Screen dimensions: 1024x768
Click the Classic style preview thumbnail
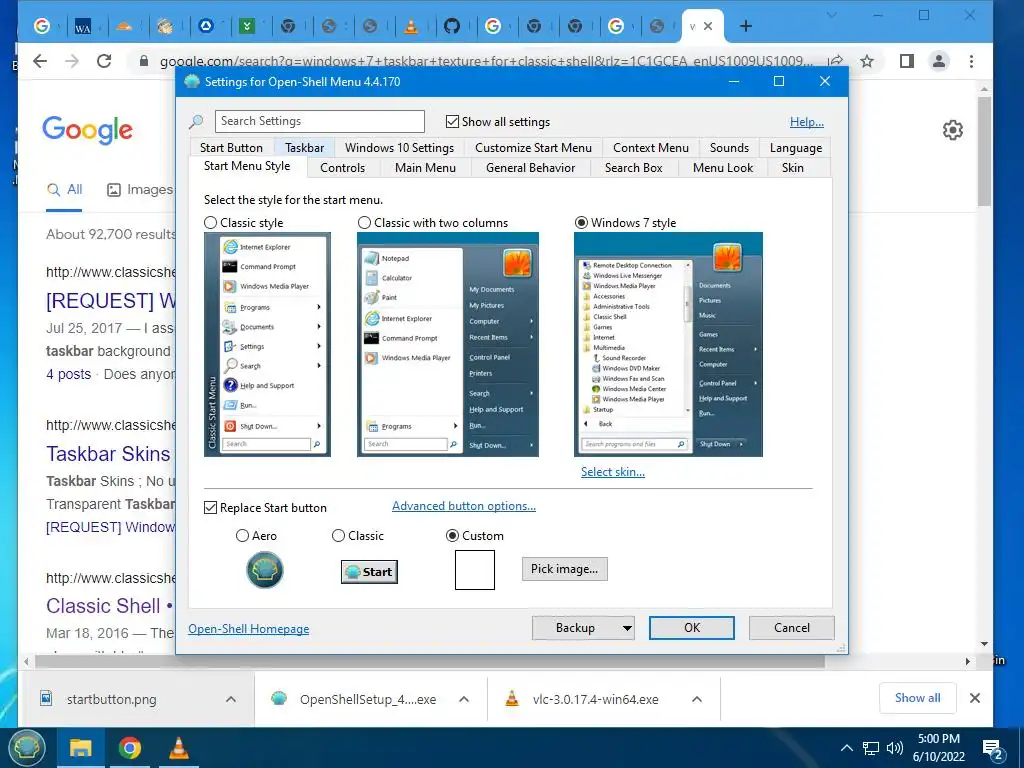point(267,344)
